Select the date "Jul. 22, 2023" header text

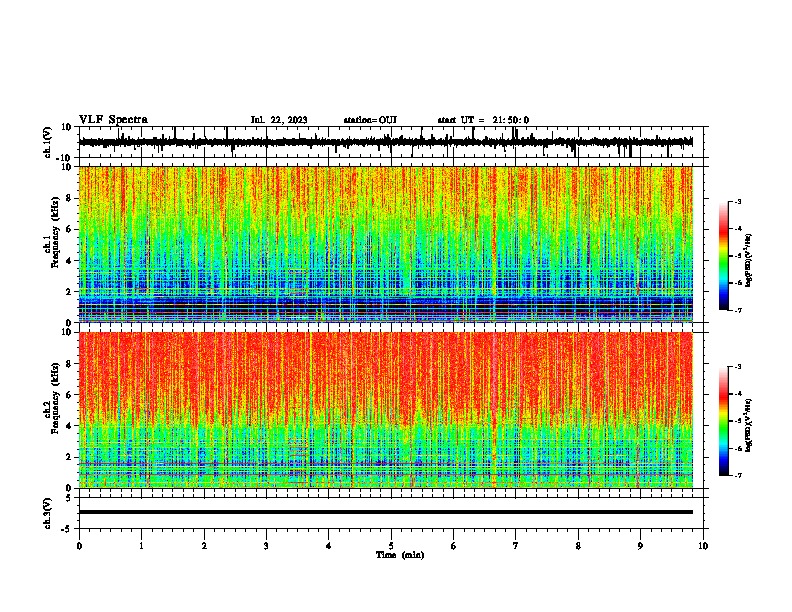tap(279, 120)
